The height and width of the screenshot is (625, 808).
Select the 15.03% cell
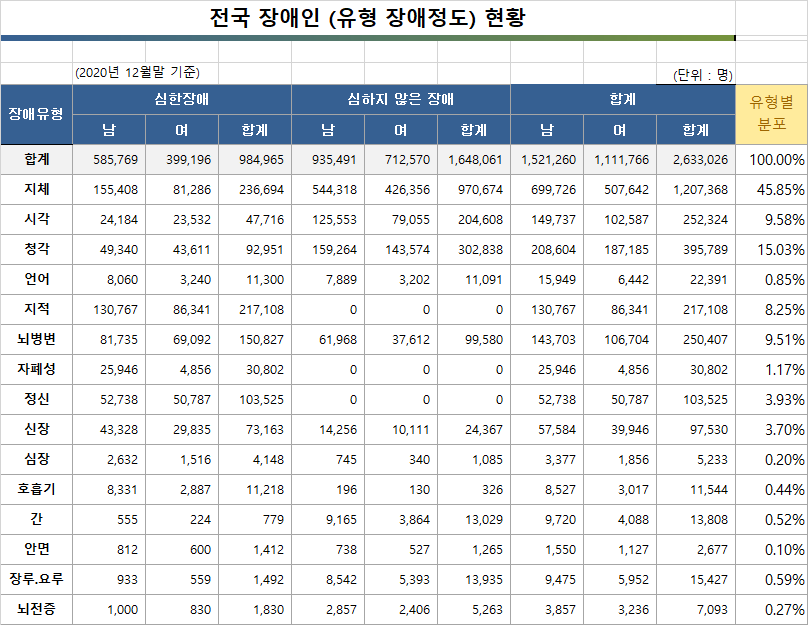(x=771, y=249)
